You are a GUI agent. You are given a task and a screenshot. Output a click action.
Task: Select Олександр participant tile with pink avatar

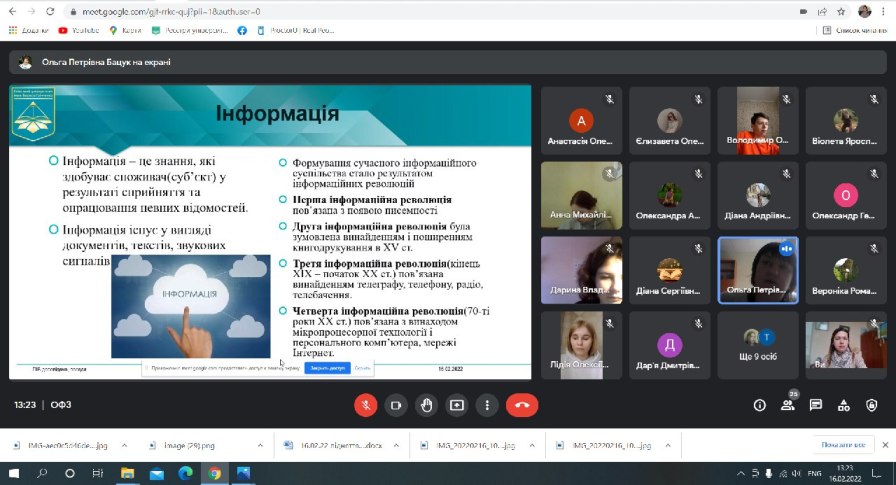tap(846, 195)
